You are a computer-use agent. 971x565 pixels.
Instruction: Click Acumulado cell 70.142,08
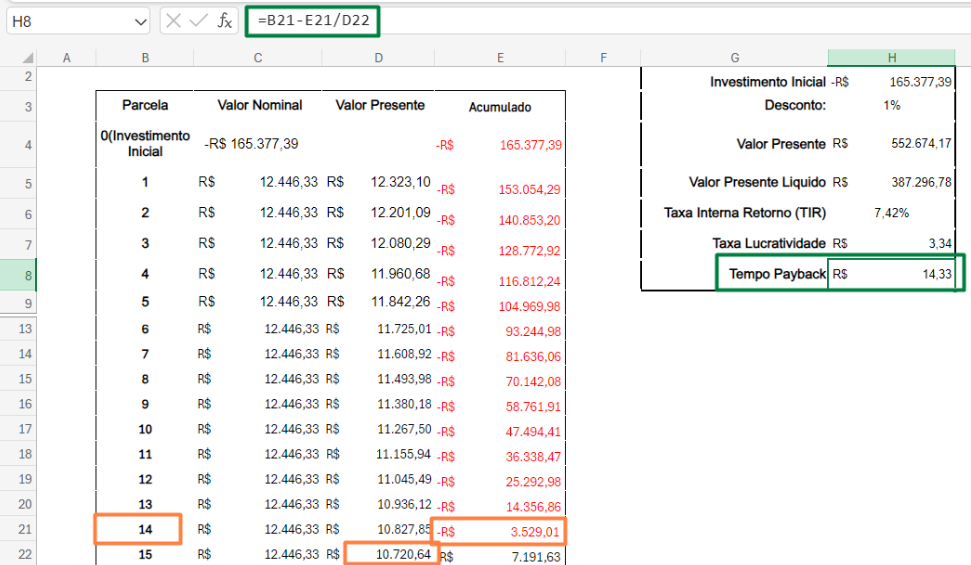tap(500, 381)
